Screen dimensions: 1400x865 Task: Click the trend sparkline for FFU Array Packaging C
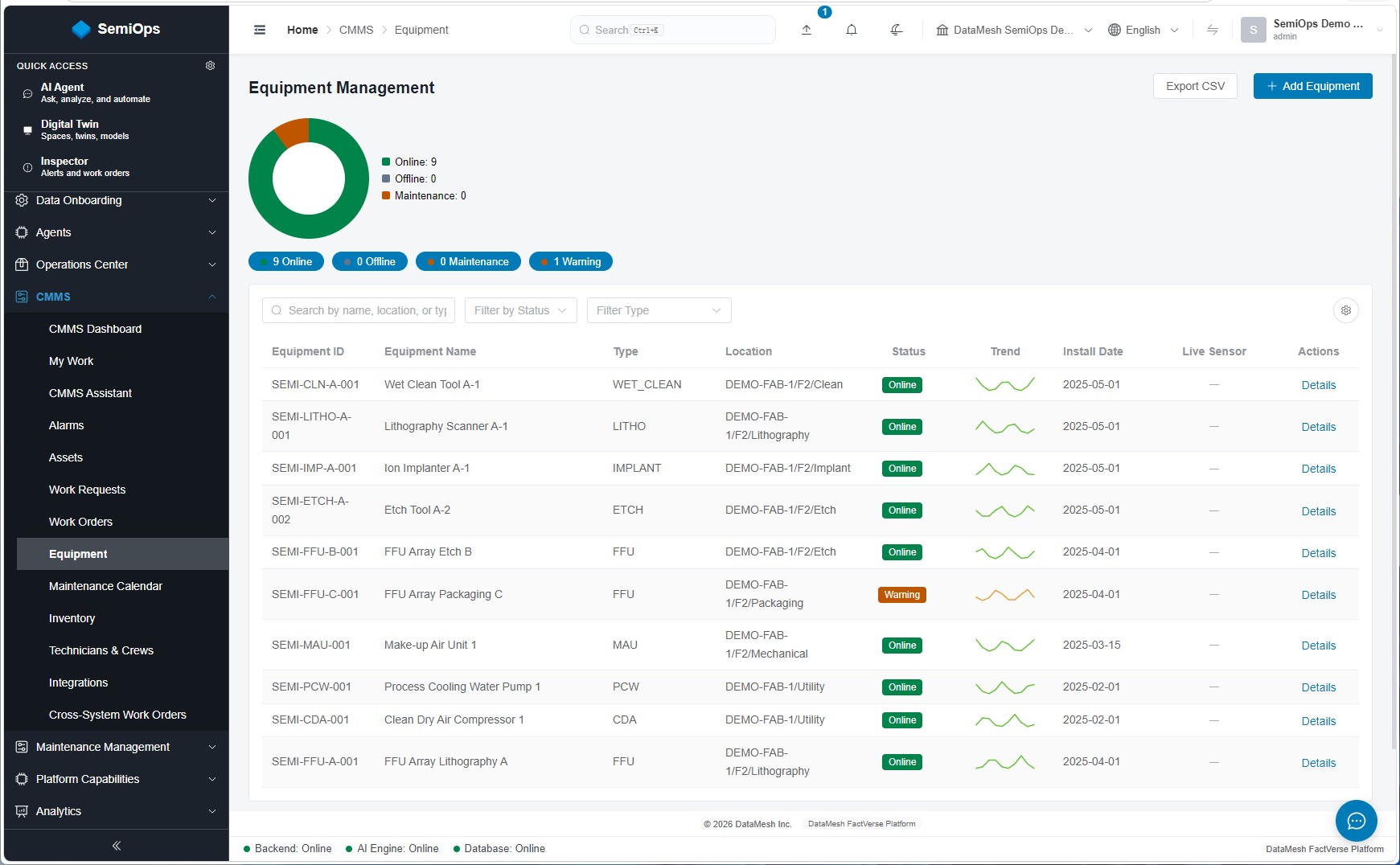(1004, 595)
